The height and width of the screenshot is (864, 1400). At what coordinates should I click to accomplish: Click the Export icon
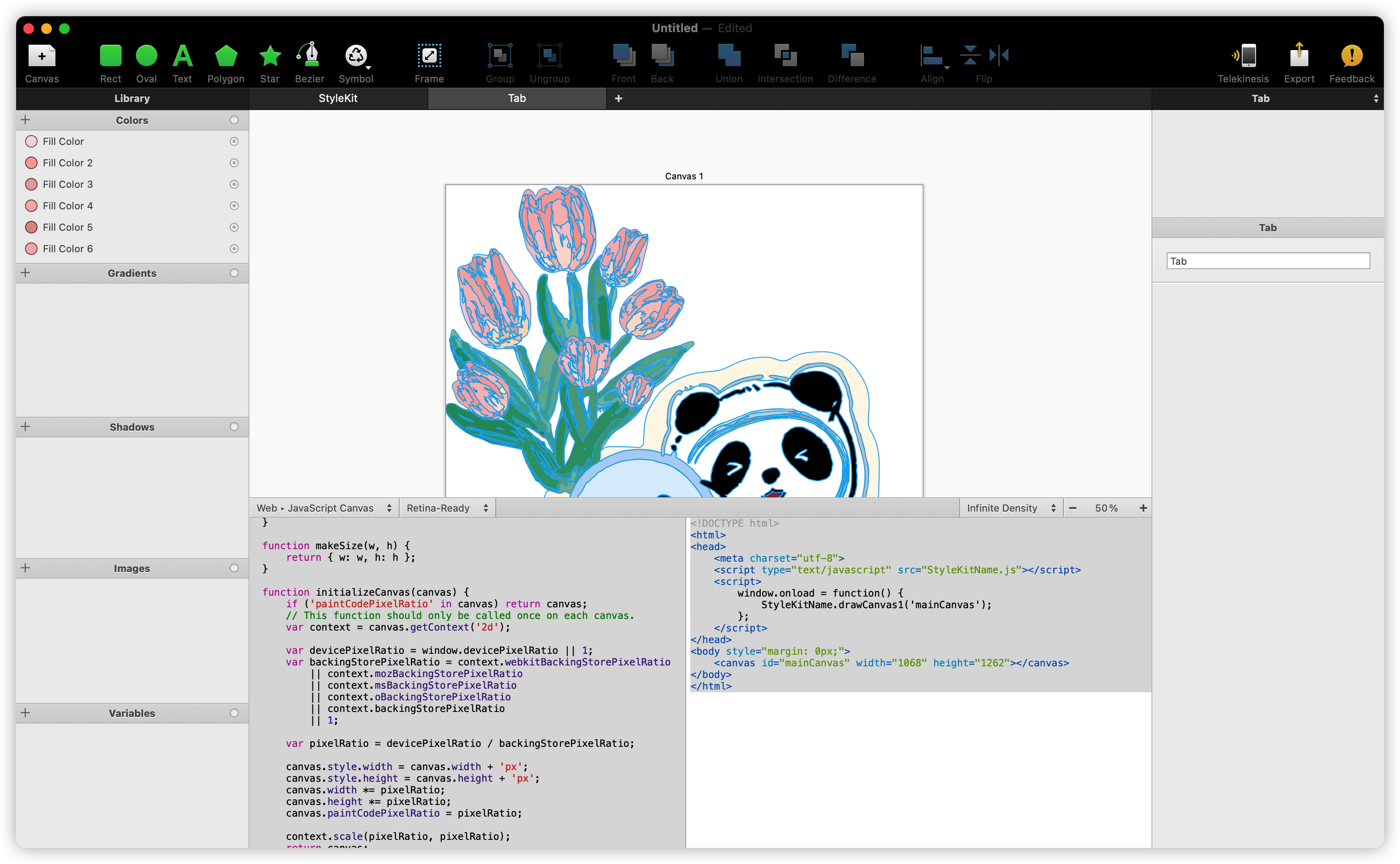(x=1299, y=56)
